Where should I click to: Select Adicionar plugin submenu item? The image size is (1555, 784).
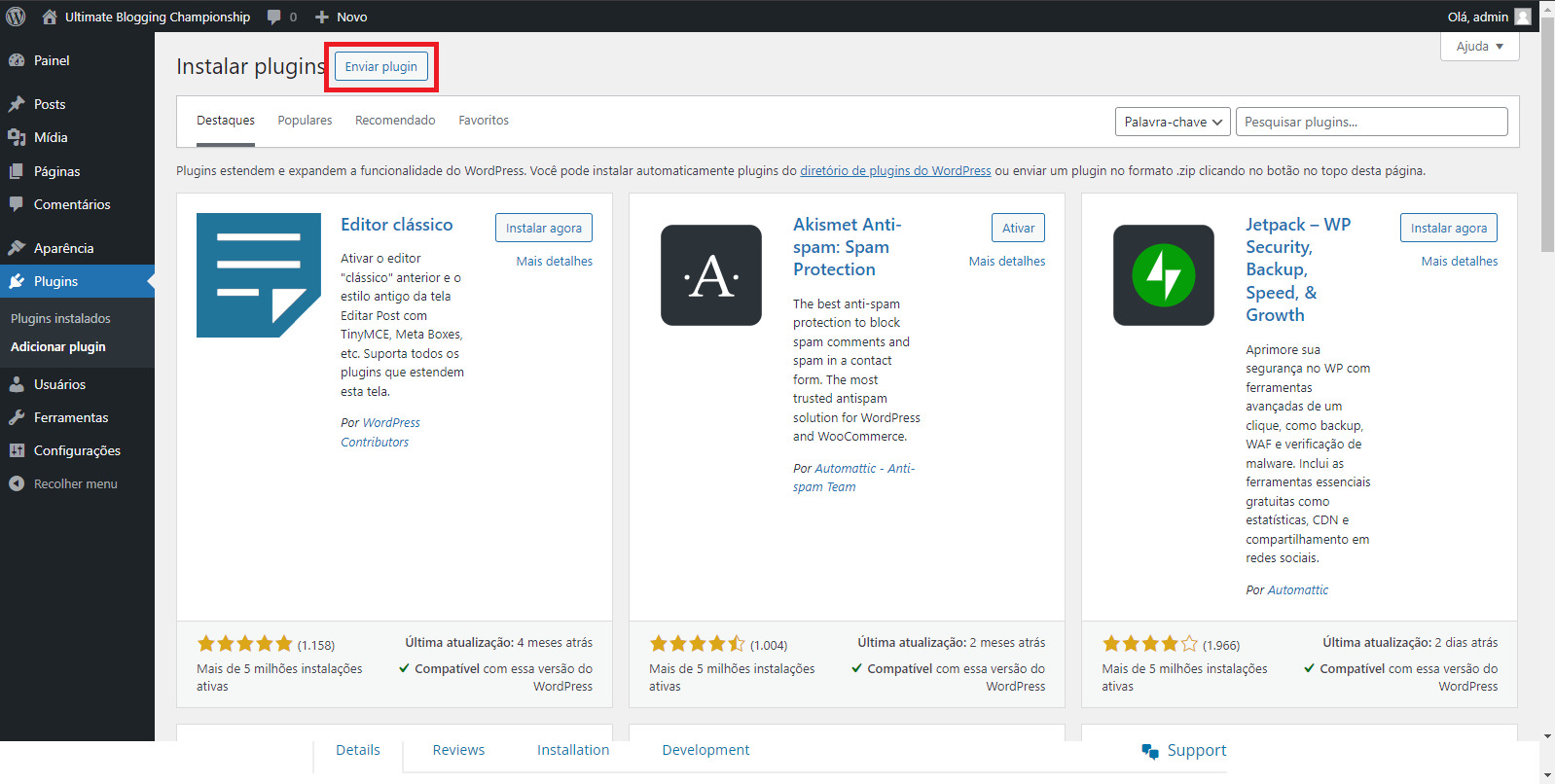click(58, 346)
